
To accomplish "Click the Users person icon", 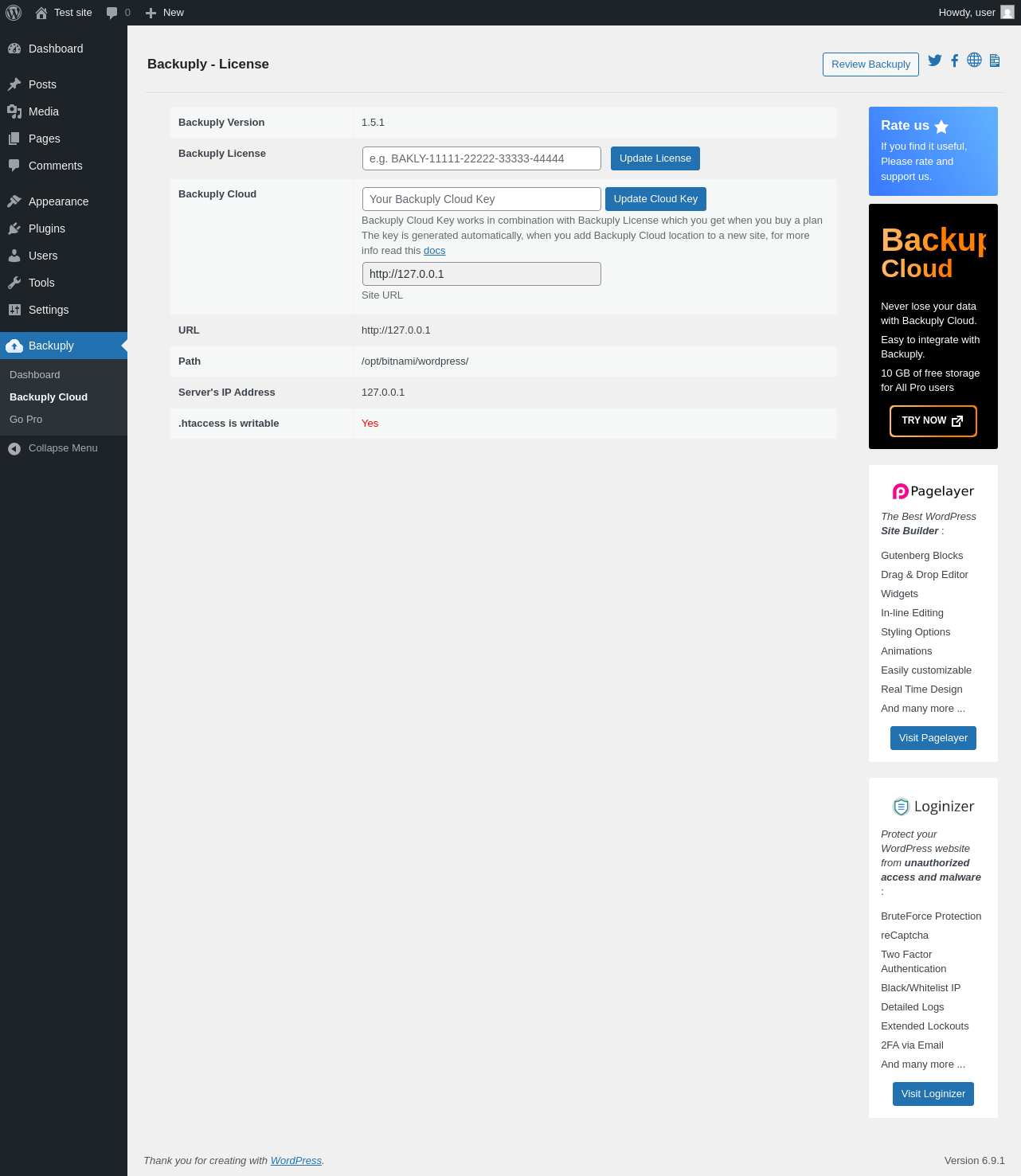I will [14, 256].
